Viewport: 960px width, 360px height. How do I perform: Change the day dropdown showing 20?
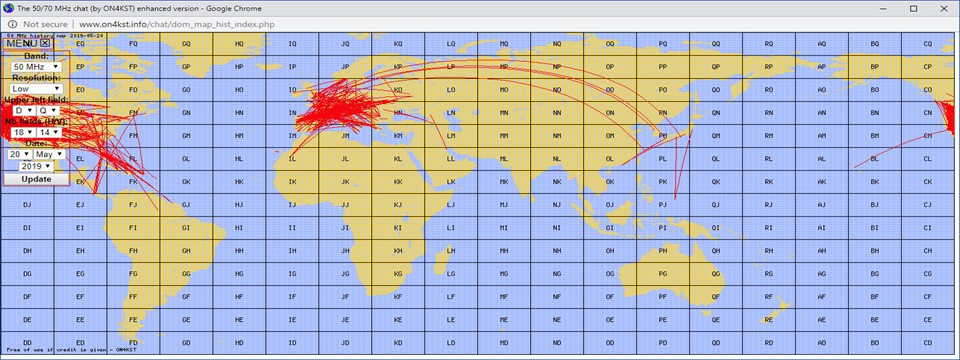[x=19, y=154]
